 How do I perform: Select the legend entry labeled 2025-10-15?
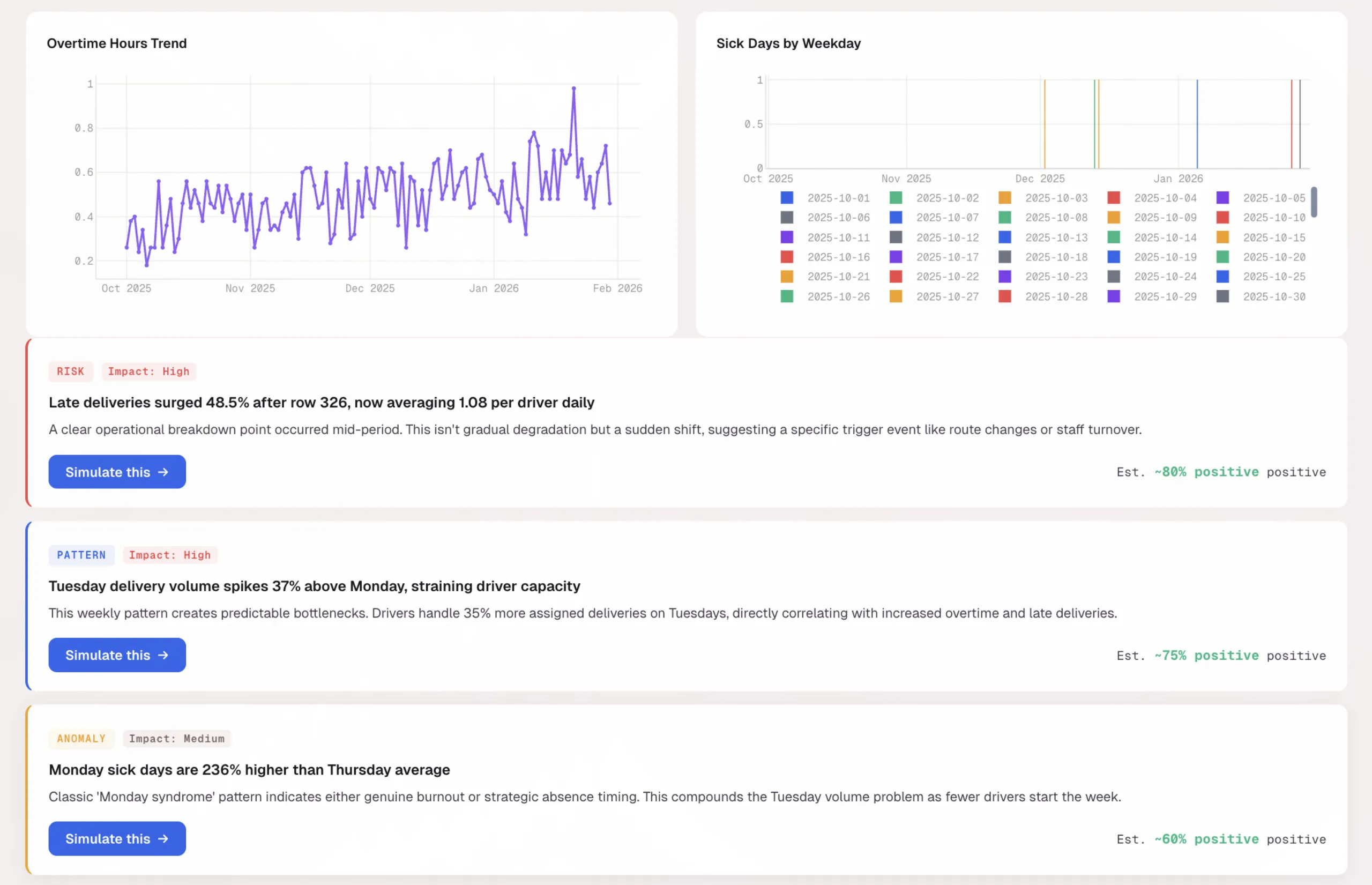[x=1274, y=237]
